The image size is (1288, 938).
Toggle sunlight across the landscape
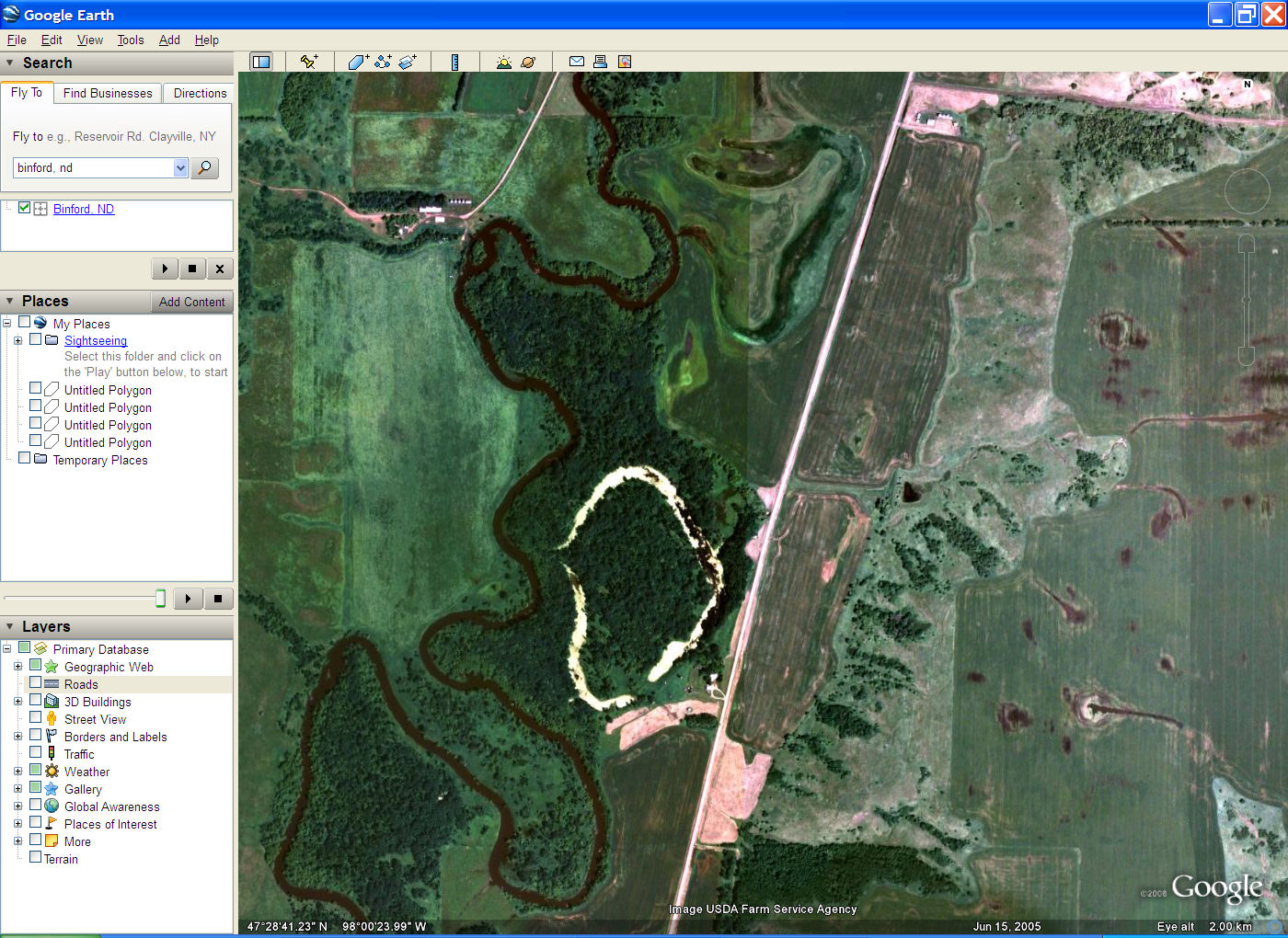(x=503, y=62)
